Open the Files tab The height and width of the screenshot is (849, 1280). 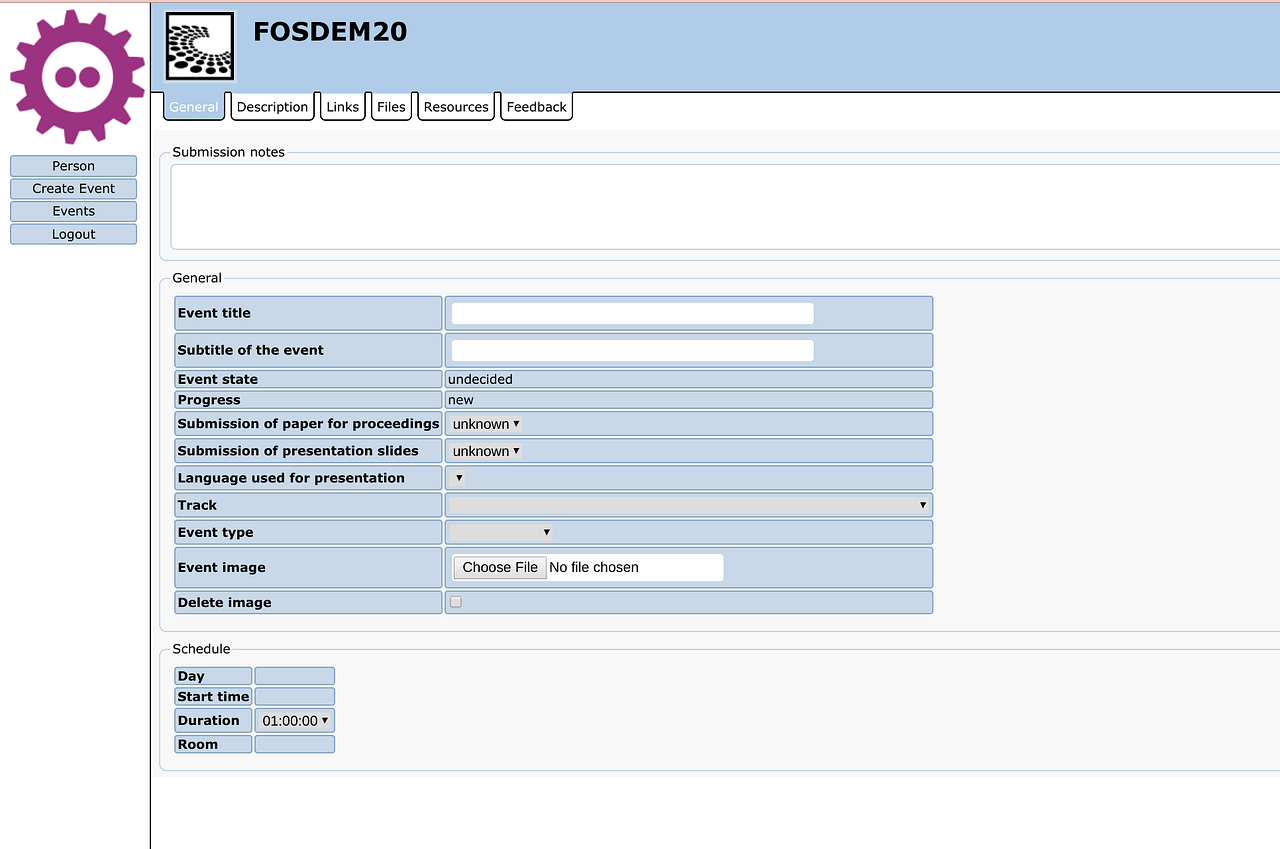392,107
